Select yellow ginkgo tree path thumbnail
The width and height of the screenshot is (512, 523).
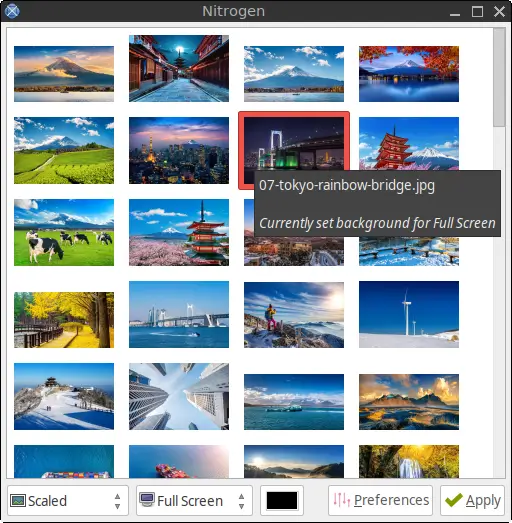64,320
